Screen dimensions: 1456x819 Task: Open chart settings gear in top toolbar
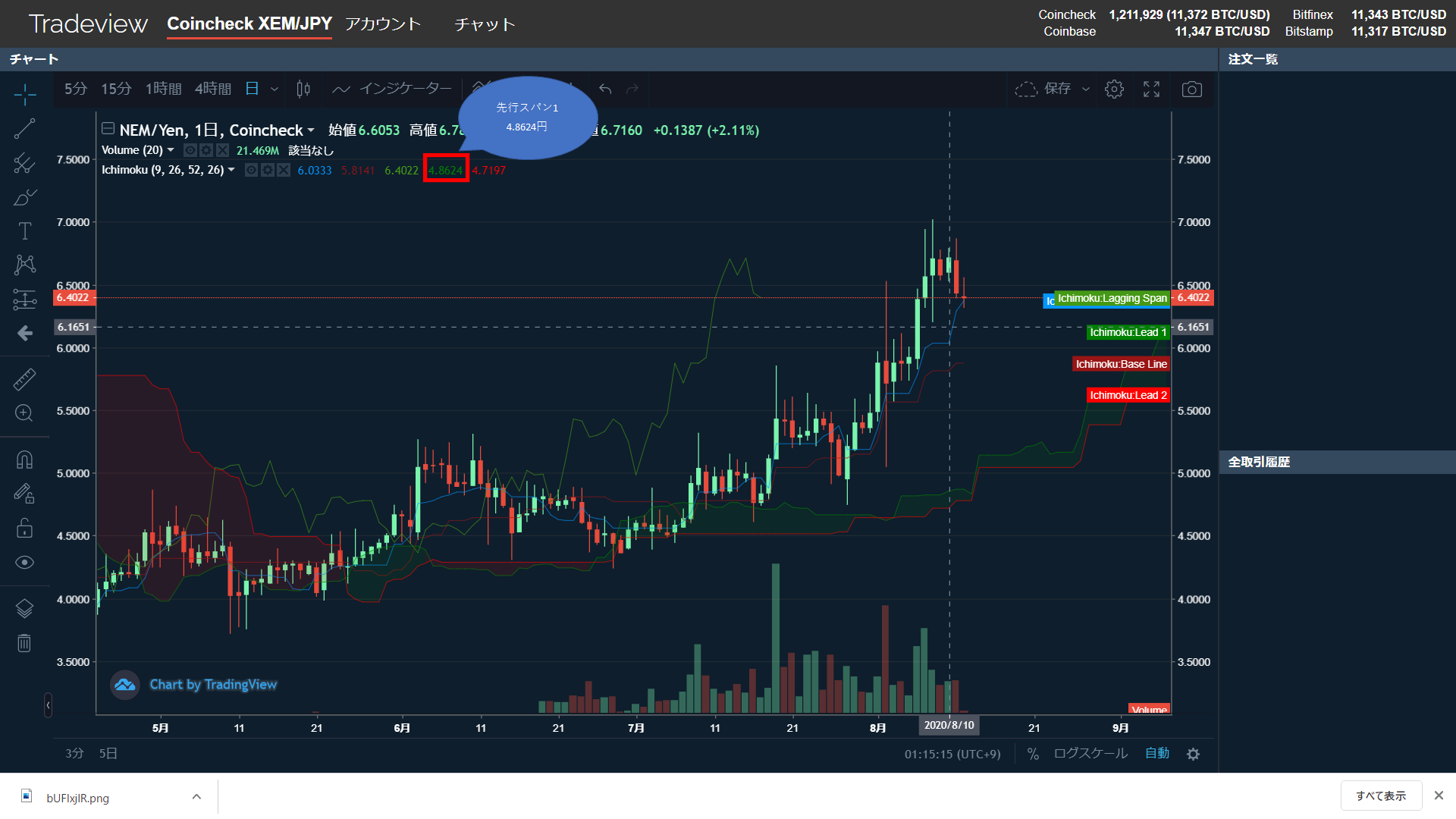1114,89
